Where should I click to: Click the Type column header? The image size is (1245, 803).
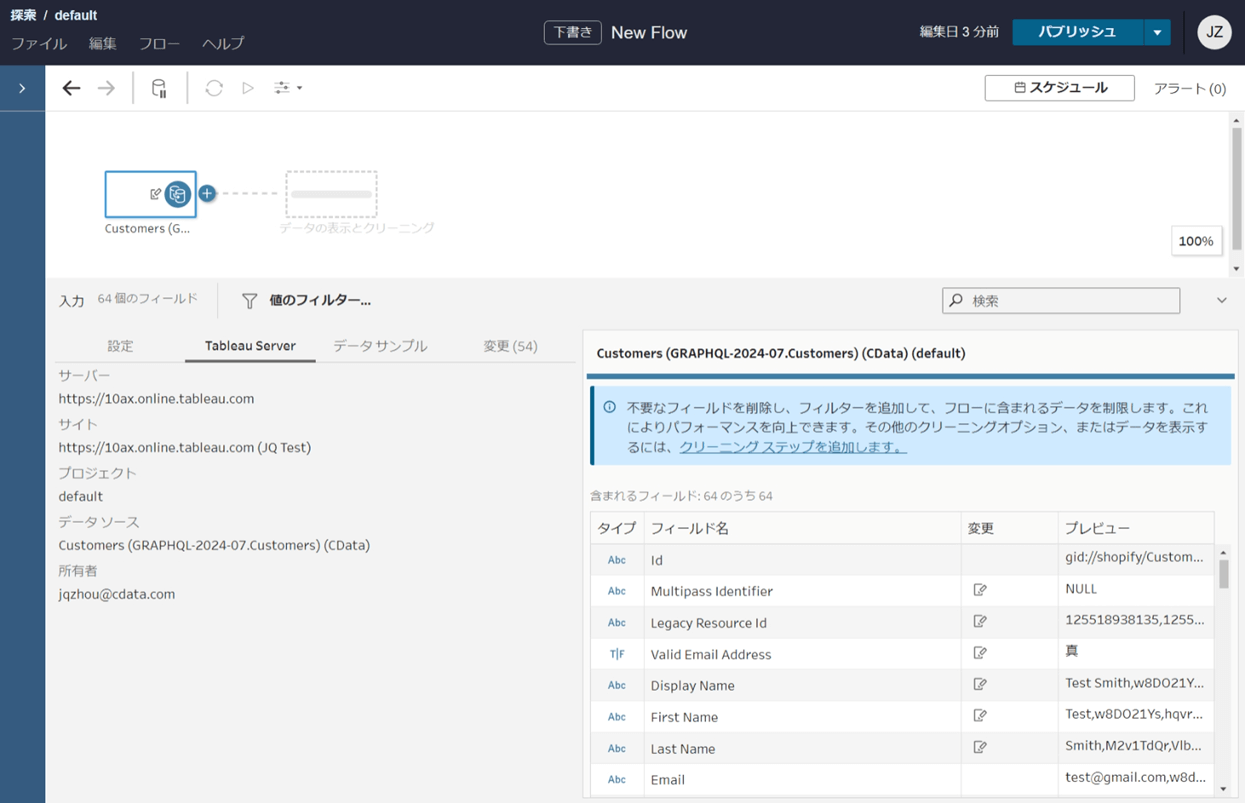coord(617,528)
